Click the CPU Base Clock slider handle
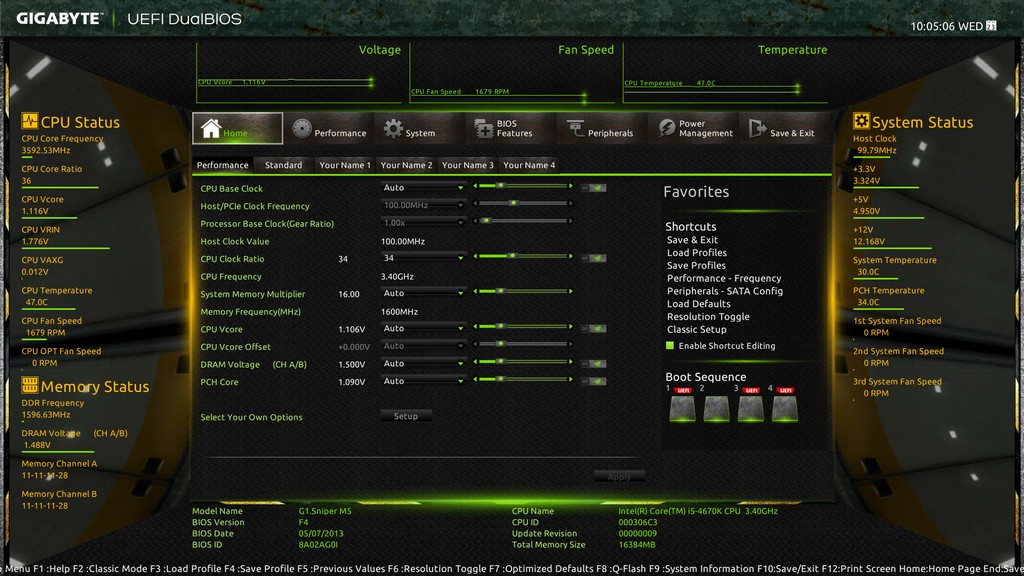The height and width of the screenshot is (576, 1024). click(501, 186)
